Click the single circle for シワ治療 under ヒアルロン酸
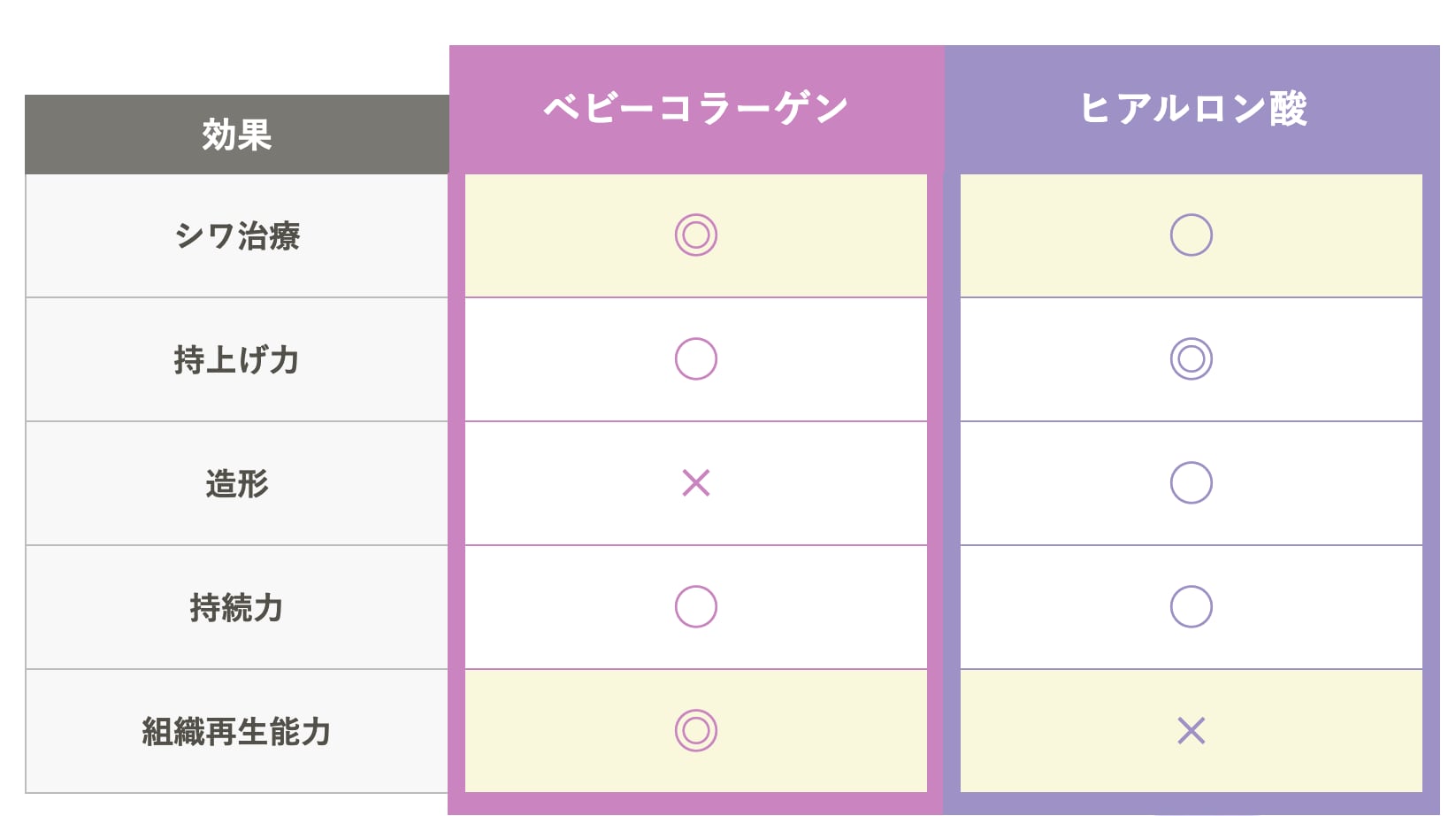 pos(1192,235)
